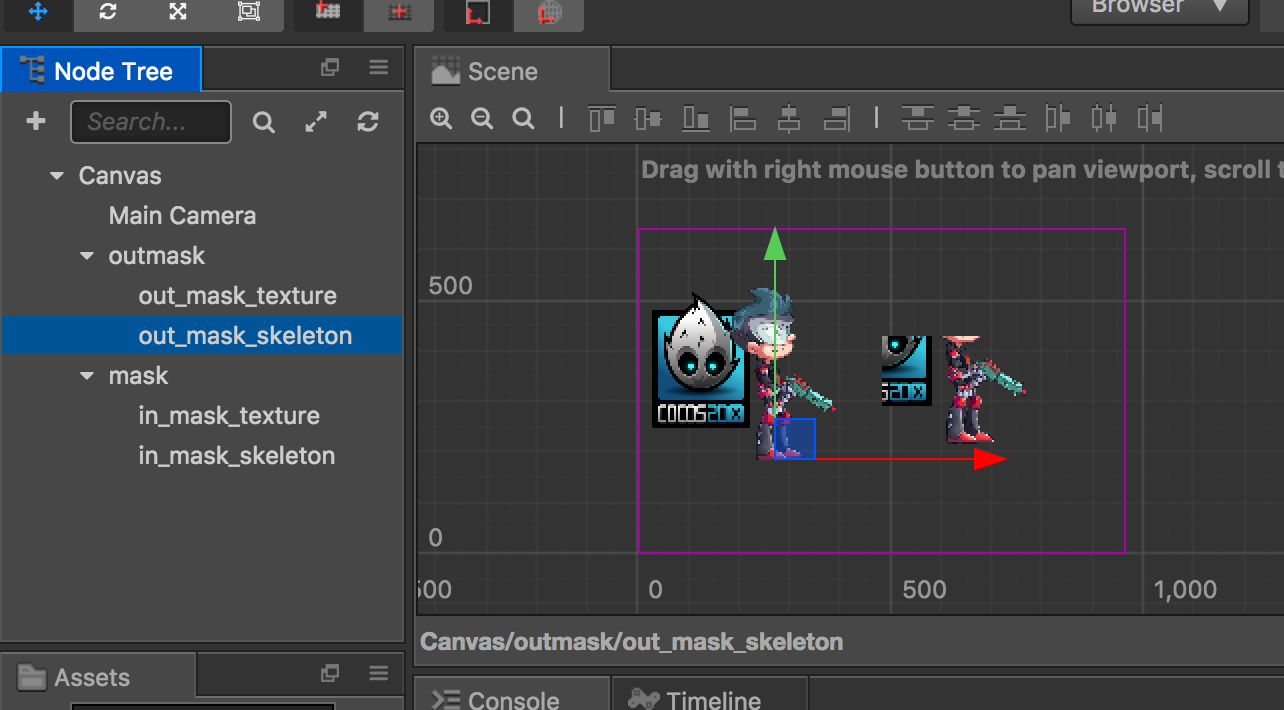Viewport: 1284px width, 710px height.
Task: Select the Rotate transform tool
Action: (108, 12)
